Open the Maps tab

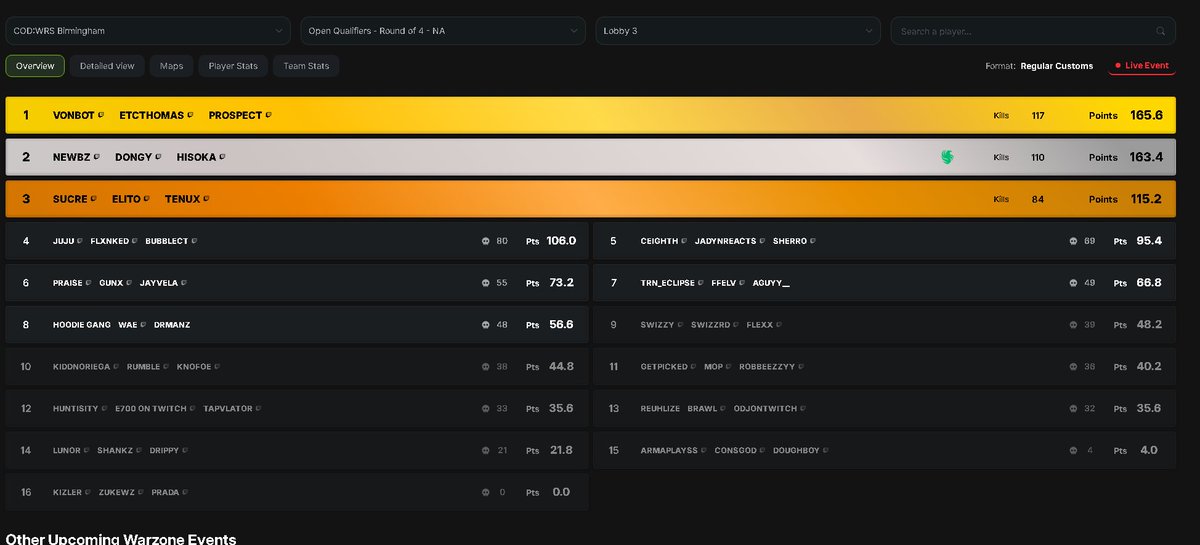(171, 66)
